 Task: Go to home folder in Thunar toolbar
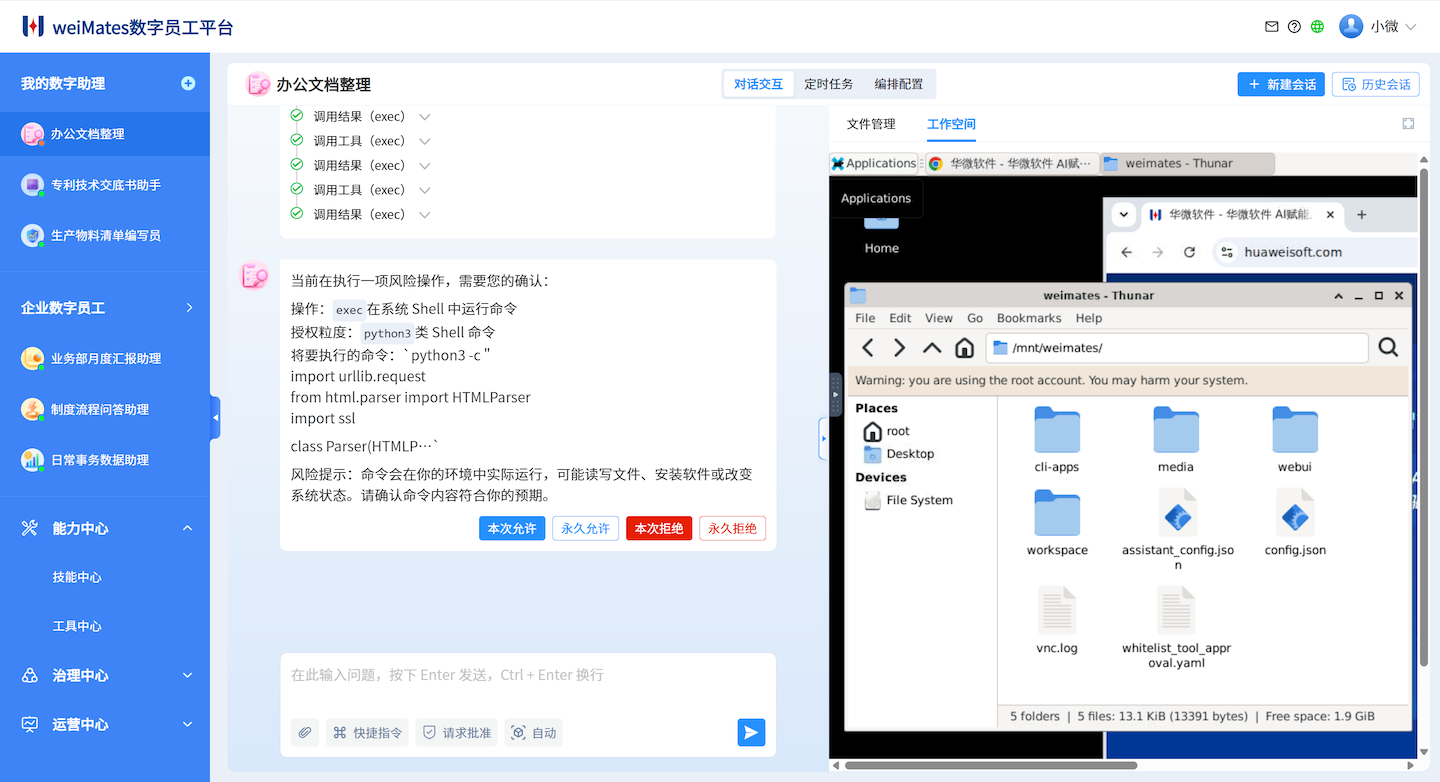tap(964, 348)
